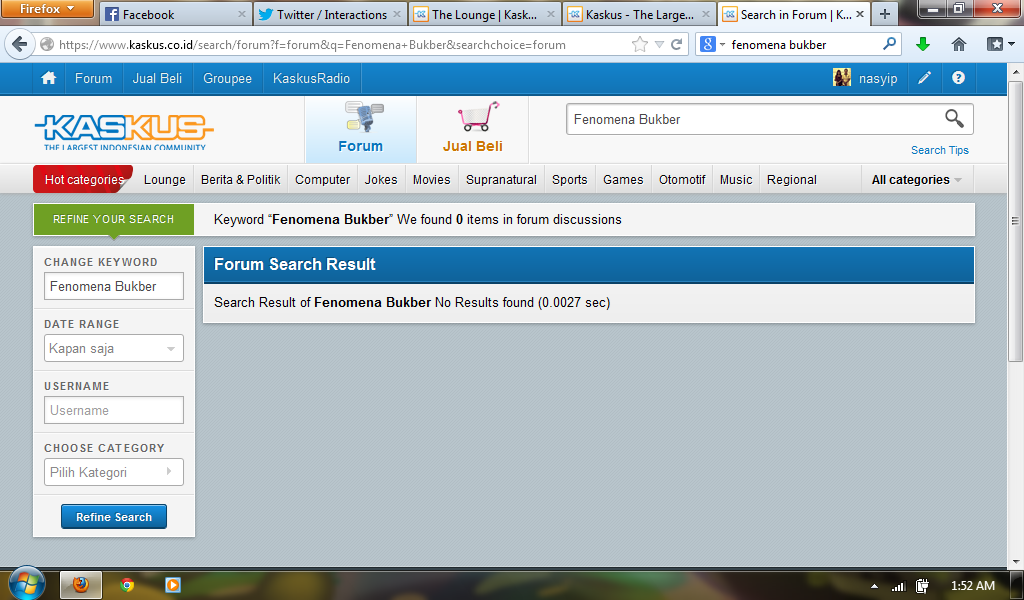This screenshot has width=1024, height=600.
Task: Click the magnifier search icon in Kaskus search
Action: [954, 119]
